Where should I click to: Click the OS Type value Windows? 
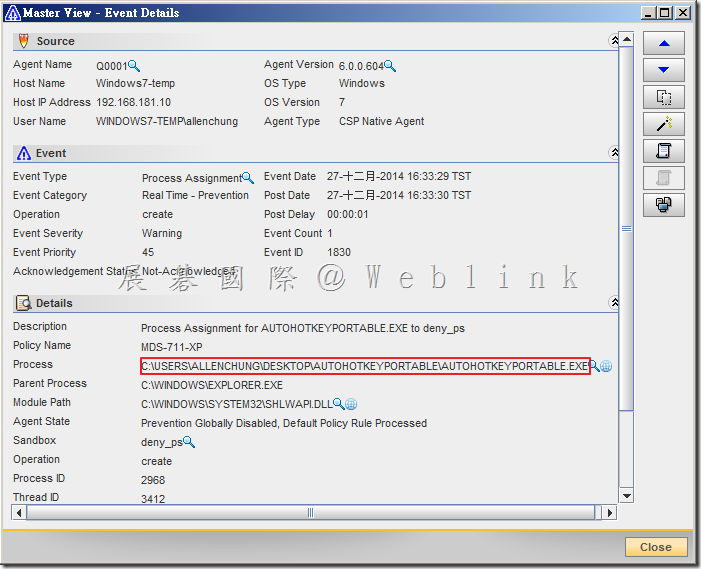(362, 84)
